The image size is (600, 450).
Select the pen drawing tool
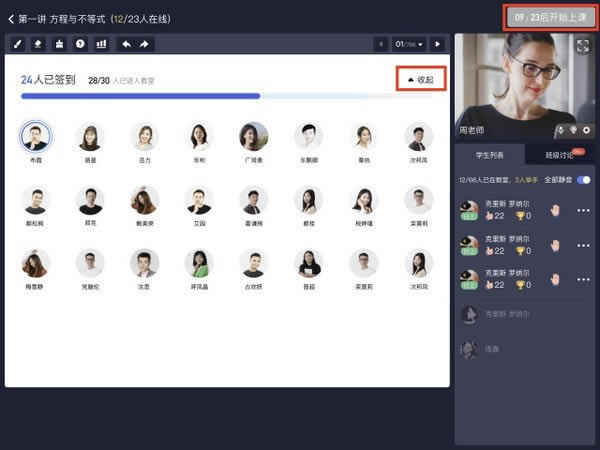coord(18,44)
